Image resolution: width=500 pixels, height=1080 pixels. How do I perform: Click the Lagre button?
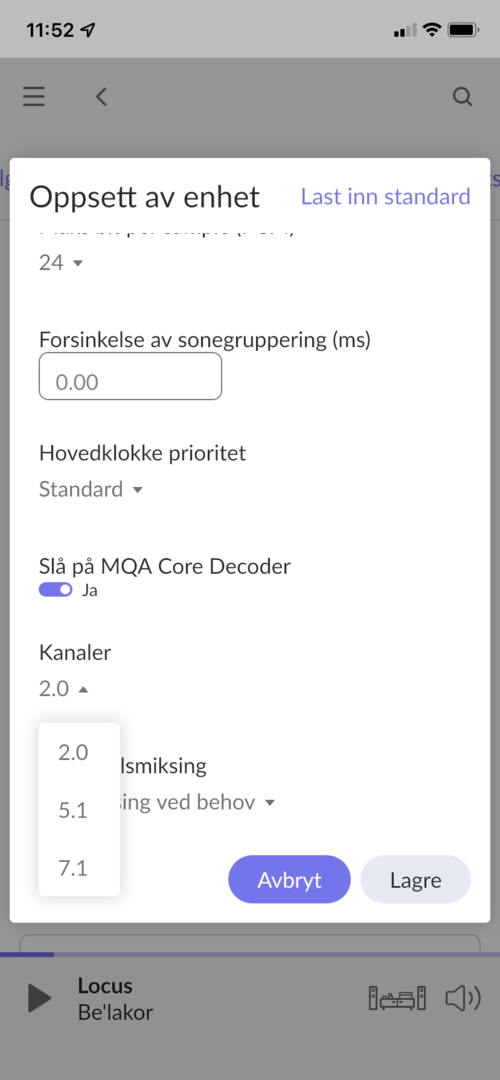(x=416, y=880)
